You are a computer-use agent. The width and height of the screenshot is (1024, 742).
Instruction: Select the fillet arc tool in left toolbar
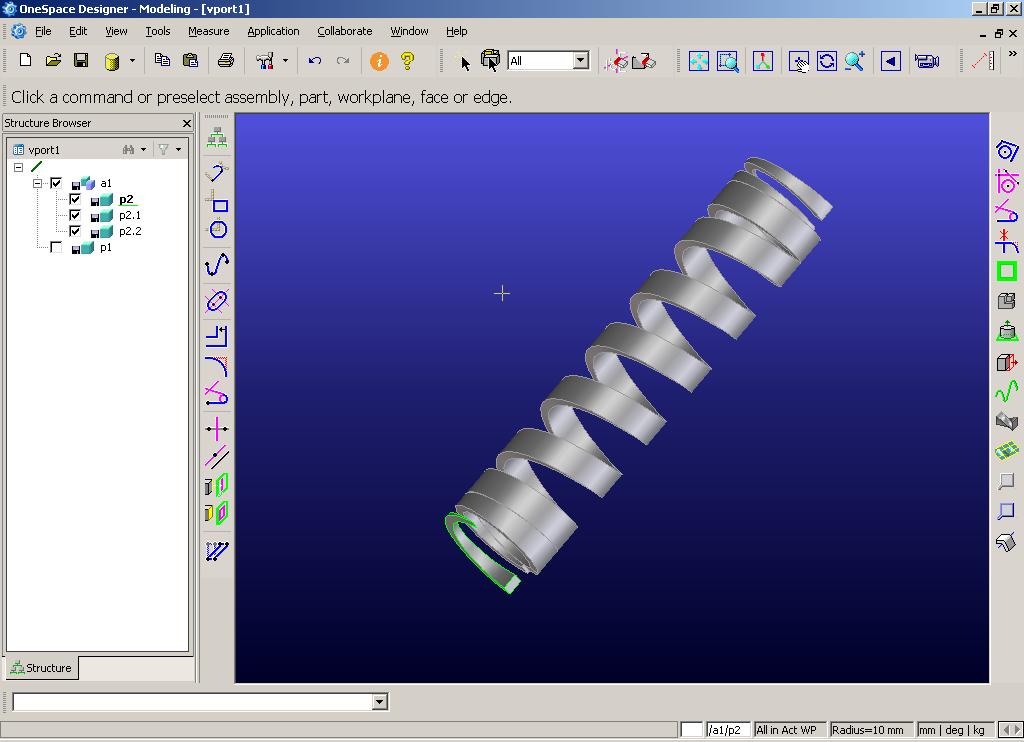217,366
